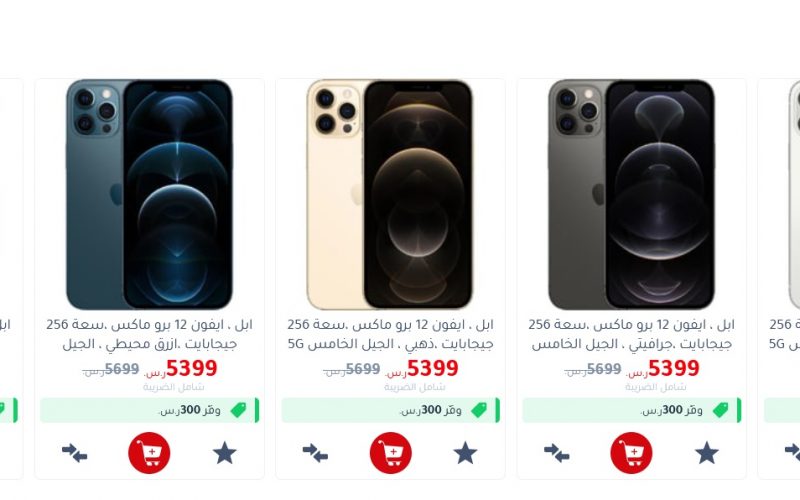Click the 300 savings badge on gold iPhone
Screen dimensions: 800x500
(x=391, y=410)
